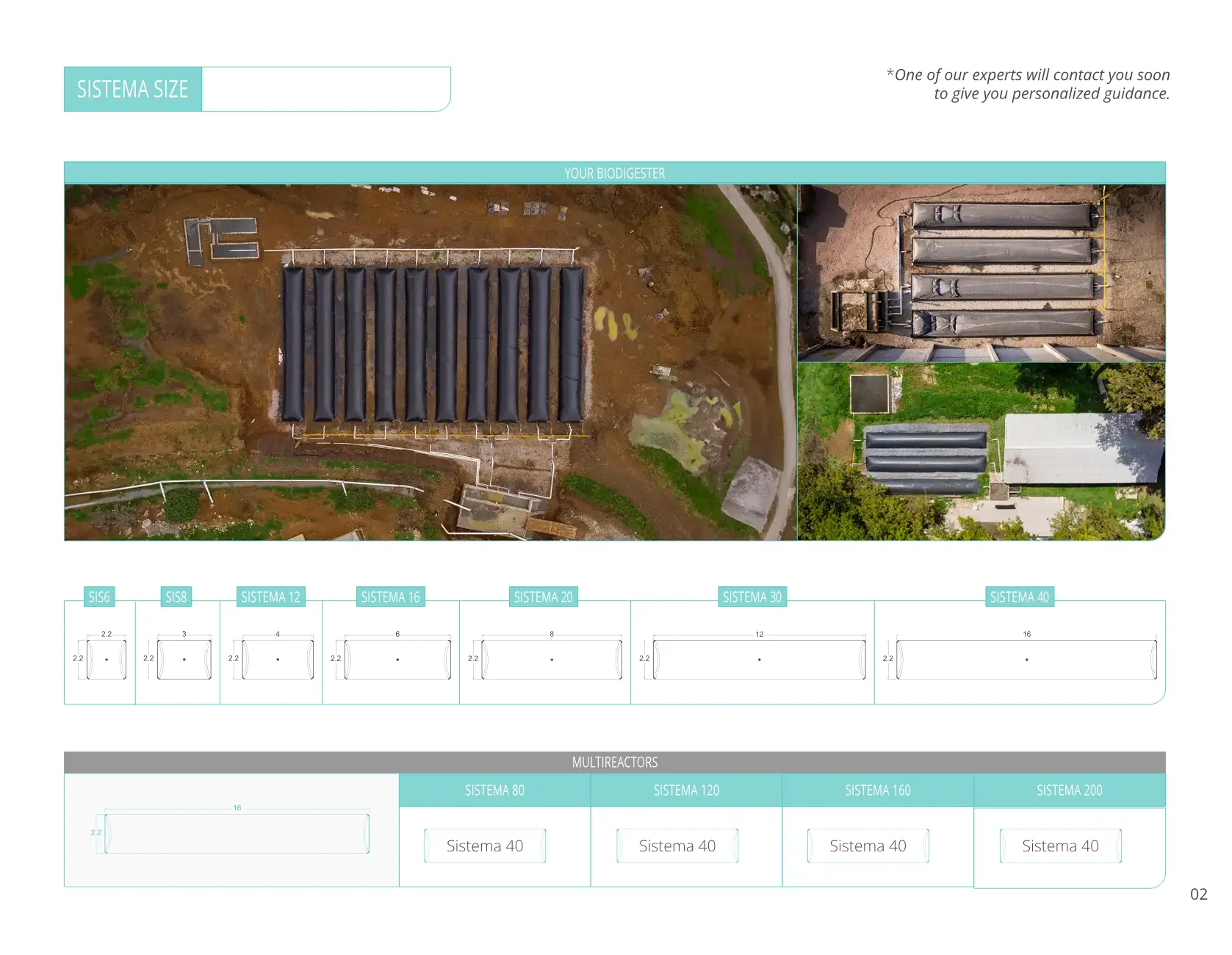This screenshot has height=955, width=1232.
Task: Select the 8 meter long reactor diagram
Action: (551, 659)
